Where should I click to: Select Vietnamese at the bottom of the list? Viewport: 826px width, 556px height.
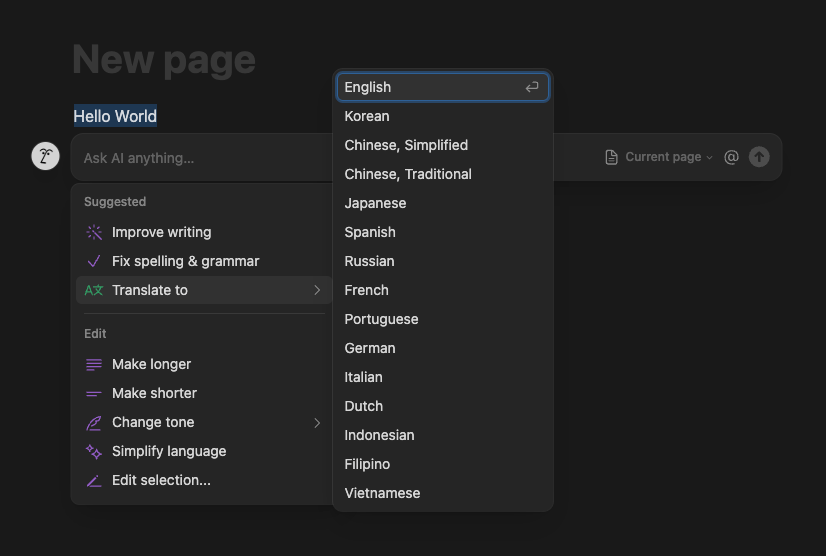(x=442, y=493)
